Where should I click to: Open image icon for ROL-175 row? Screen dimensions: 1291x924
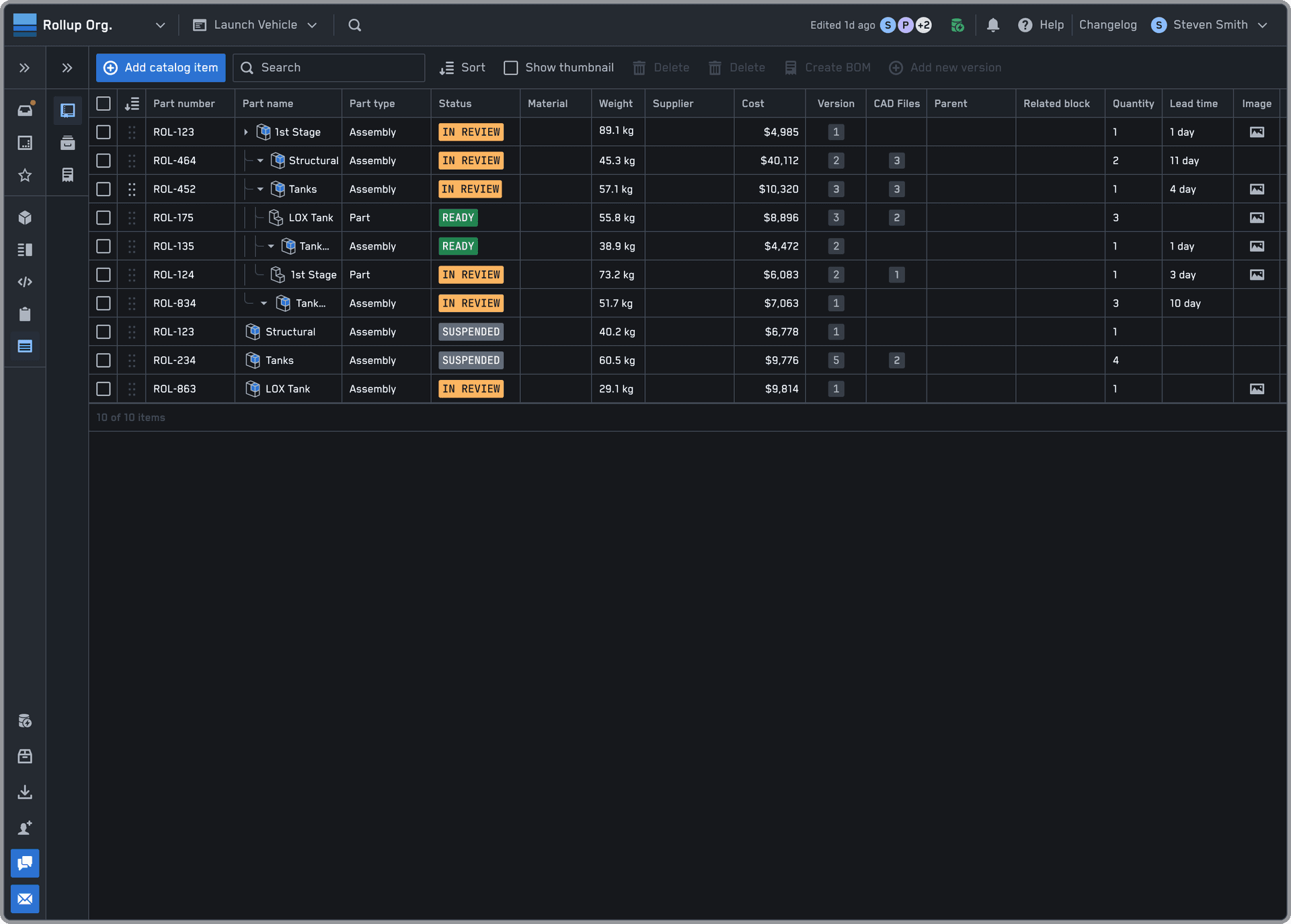1257,218
